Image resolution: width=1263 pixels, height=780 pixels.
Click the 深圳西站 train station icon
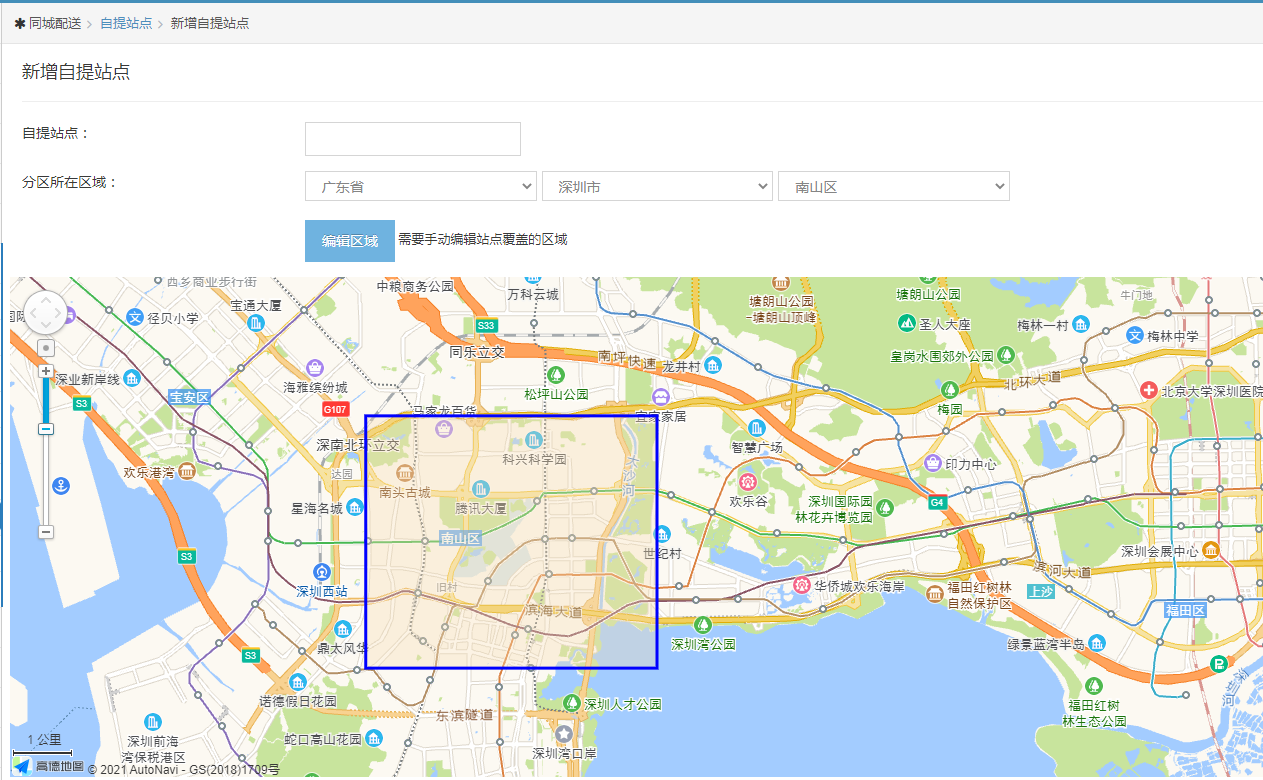(x=321, y=572)
